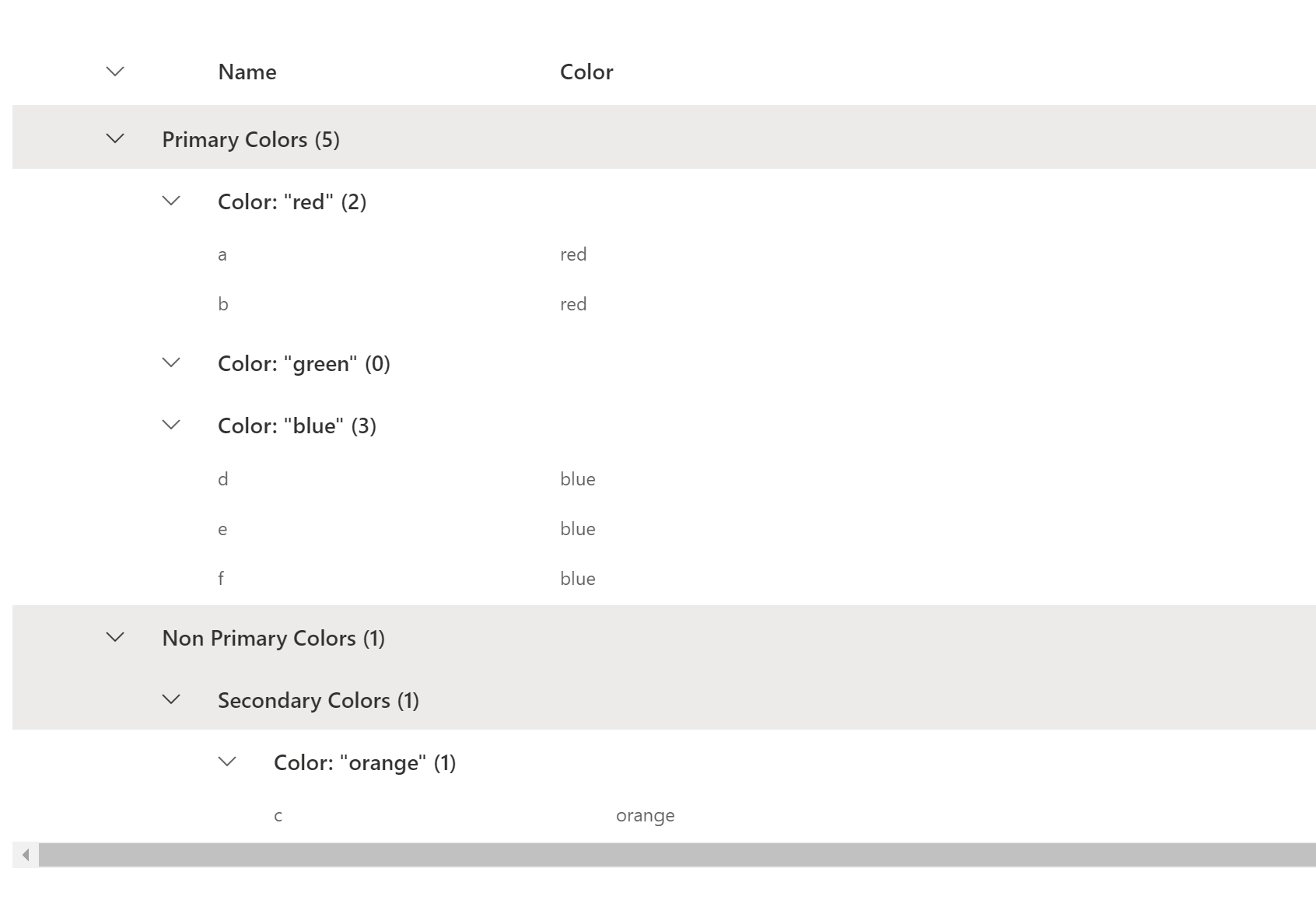Collapse the Primary Colors group chevron
1316x921 pixels.
click(114, 138)
